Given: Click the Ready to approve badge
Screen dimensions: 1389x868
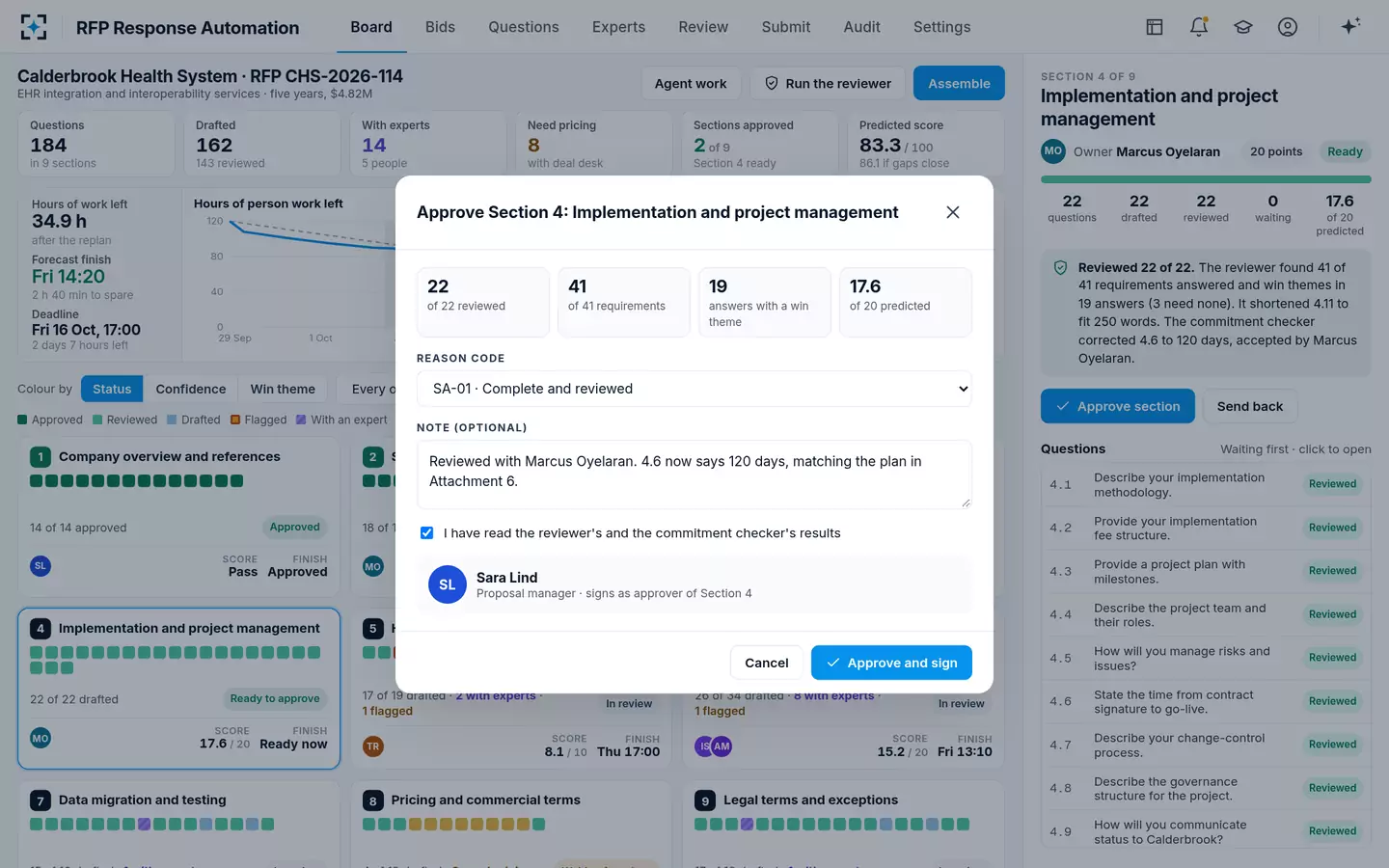Looking at the screenshot, I should (x=275, y=698).
